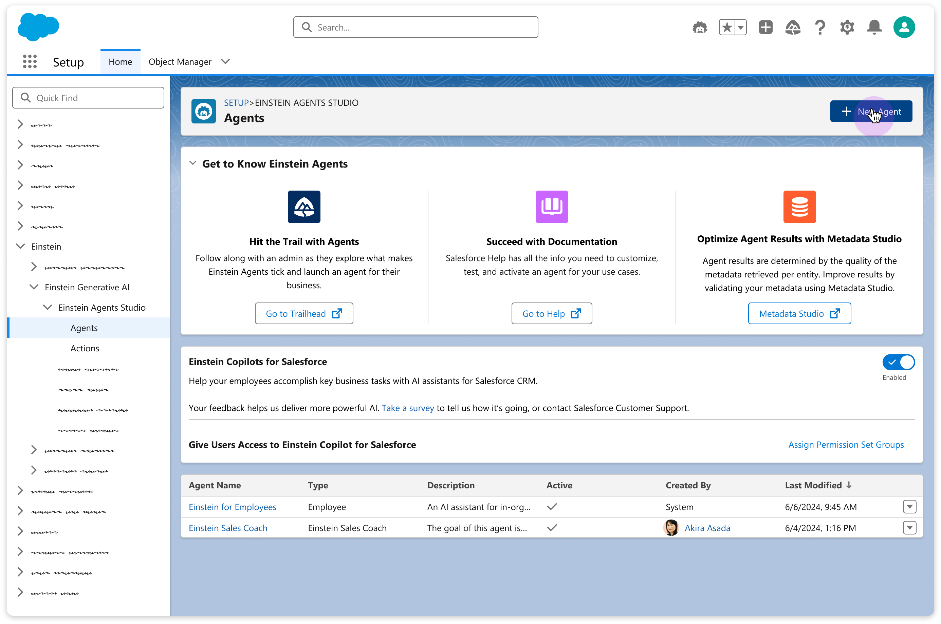The image size is (941, 624).
Task: Toggle the Einstein Copilots Enabled switch
Action: point(898,362)
